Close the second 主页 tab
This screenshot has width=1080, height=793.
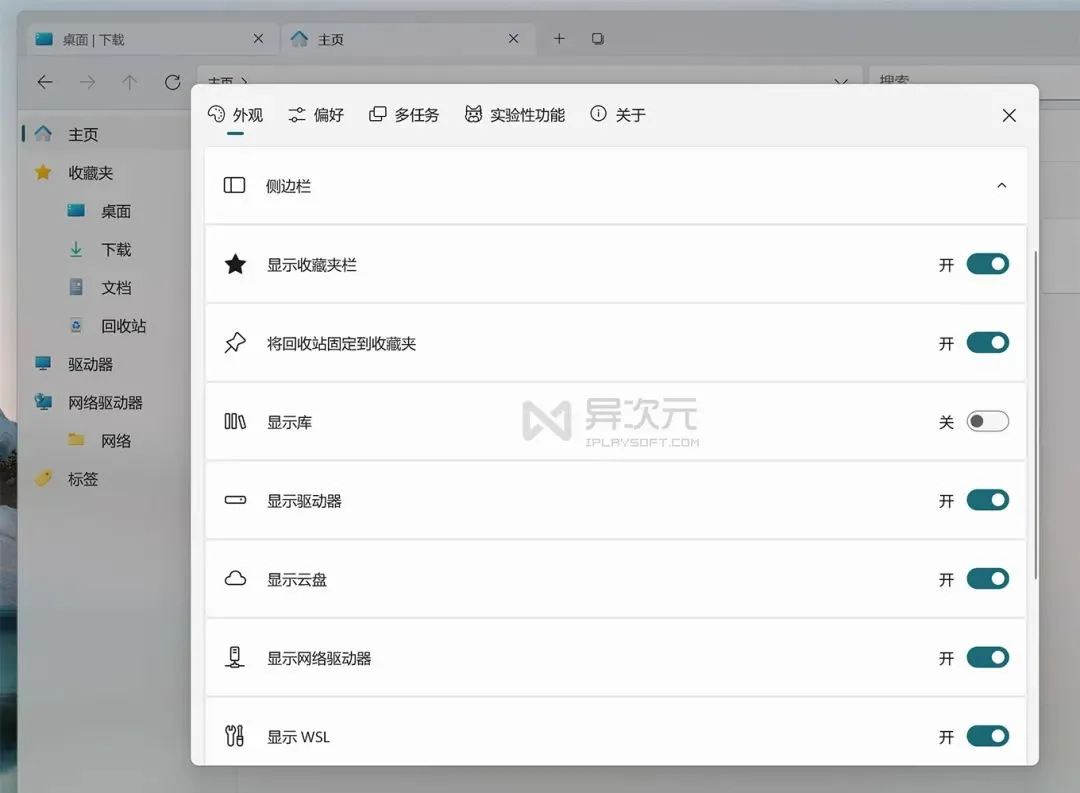coord(513,39)
